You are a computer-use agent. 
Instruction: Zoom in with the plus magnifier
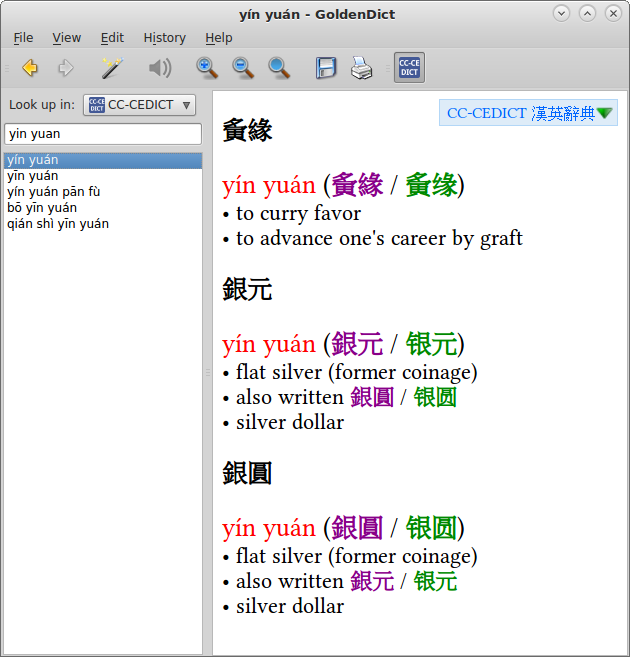point(207,67)
